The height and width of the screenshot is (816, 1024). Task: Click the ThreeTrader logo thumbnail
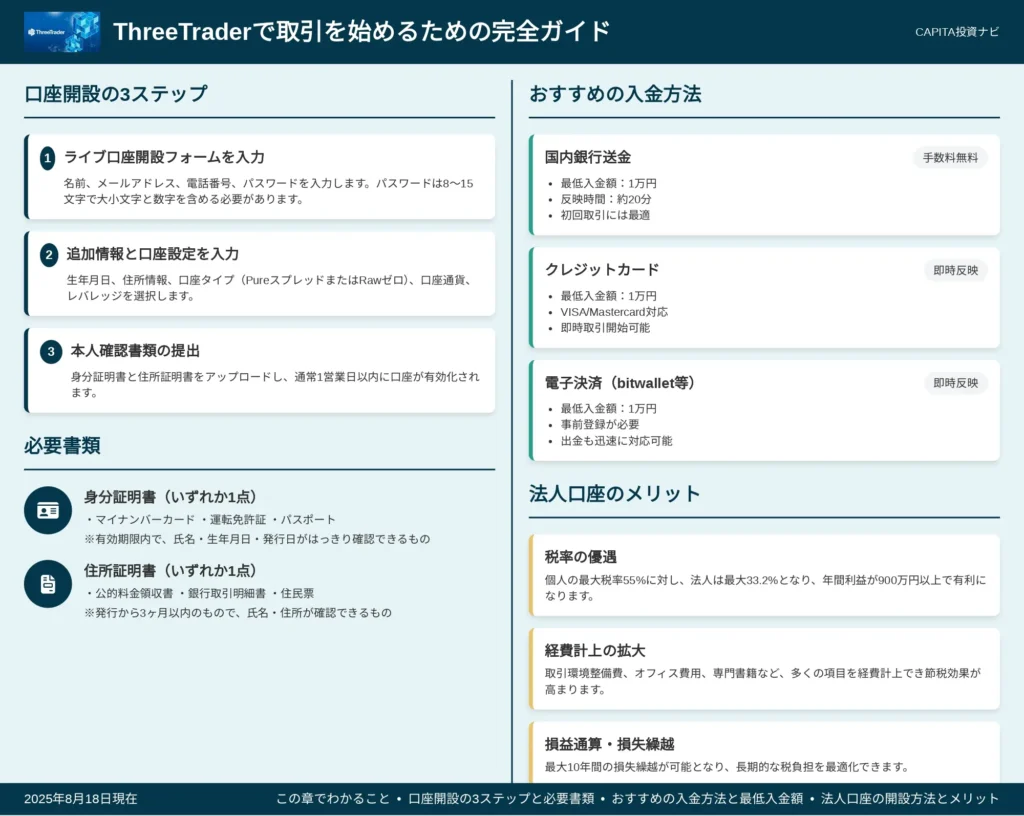click(62, 31)
